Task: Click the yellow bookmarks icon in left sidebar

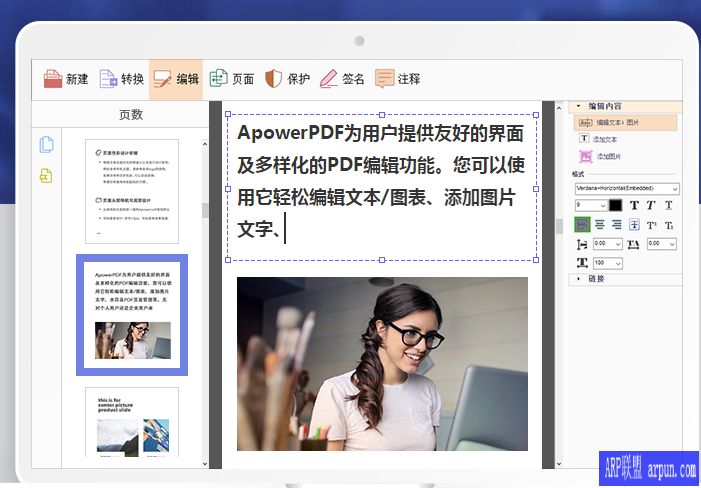Action: pyautogui.click(x=46, y=176)
